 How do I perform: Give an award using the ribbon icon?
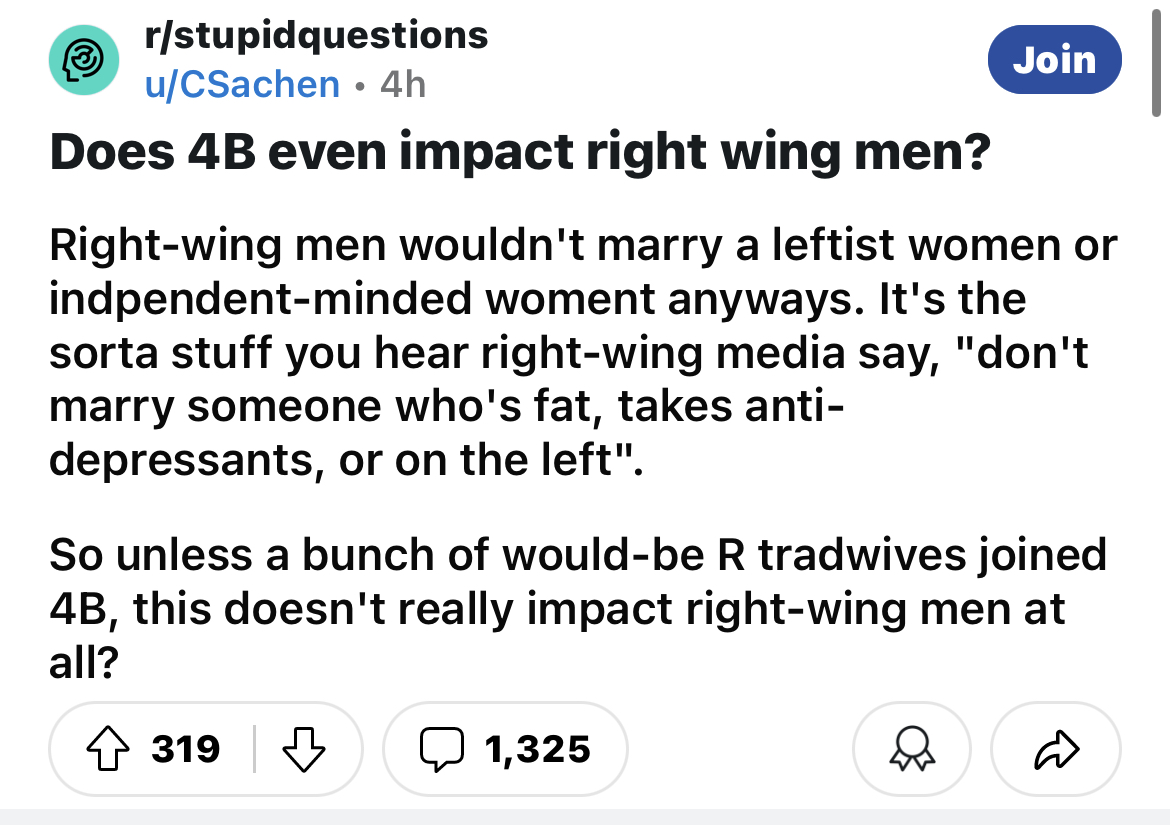pos(910,748)
